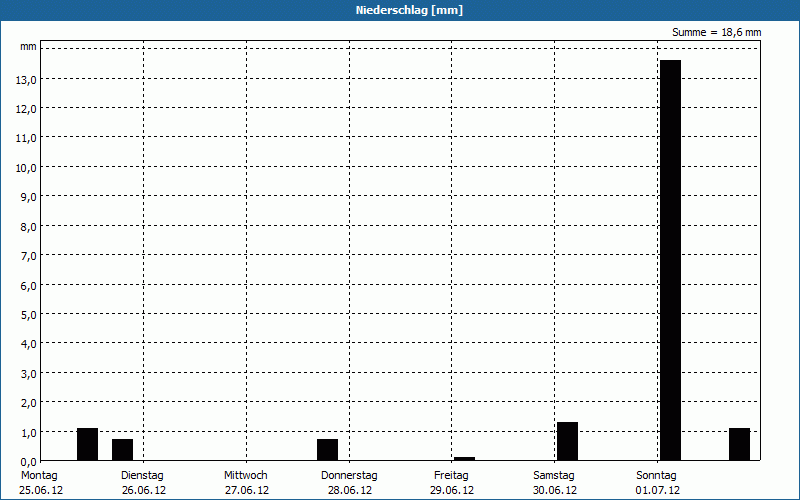Click the 4,0 y-axis value
Viewport: 800px width, 500px height.
click(29, 344)
